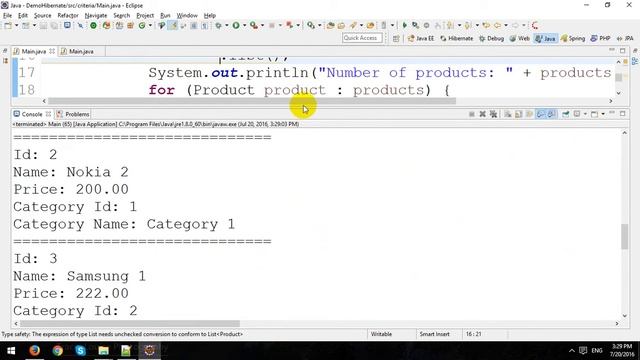Click Open Console icon

594,114
